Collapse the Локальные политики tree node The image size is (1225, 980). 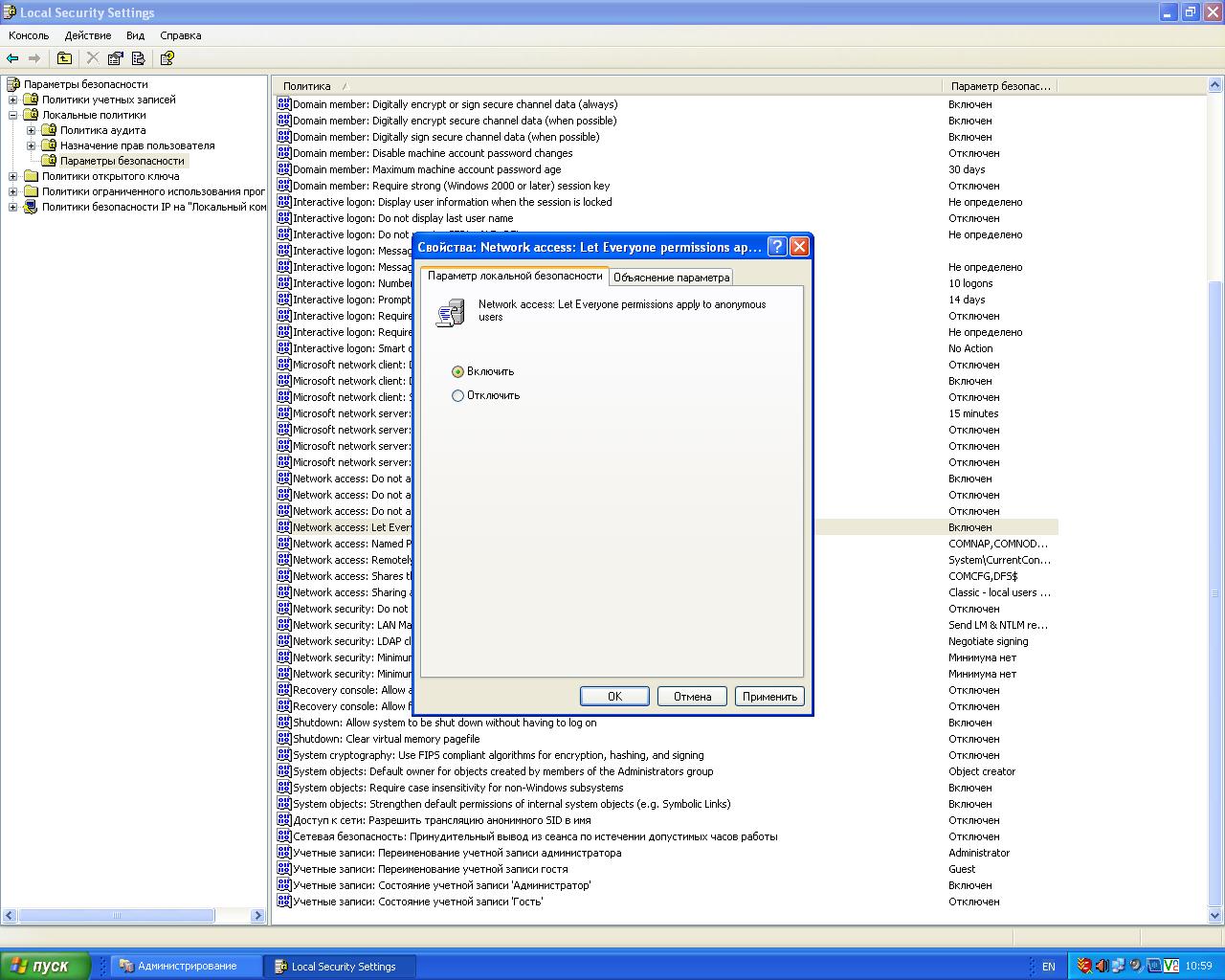[x=13, y=115]
